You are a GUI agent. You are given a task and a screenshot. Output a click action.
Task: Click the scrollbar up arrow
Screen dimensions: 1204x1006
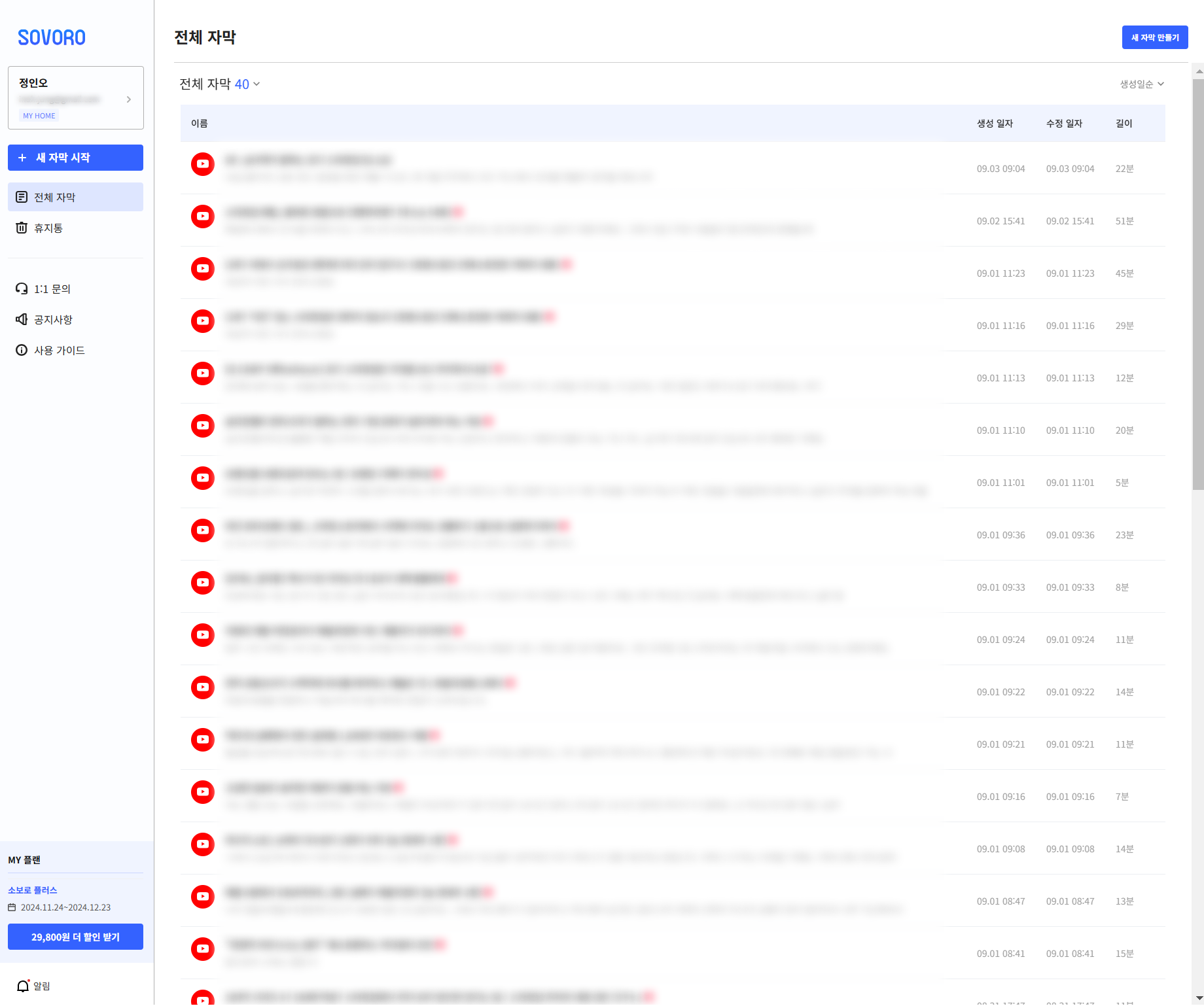(1198, 71)
